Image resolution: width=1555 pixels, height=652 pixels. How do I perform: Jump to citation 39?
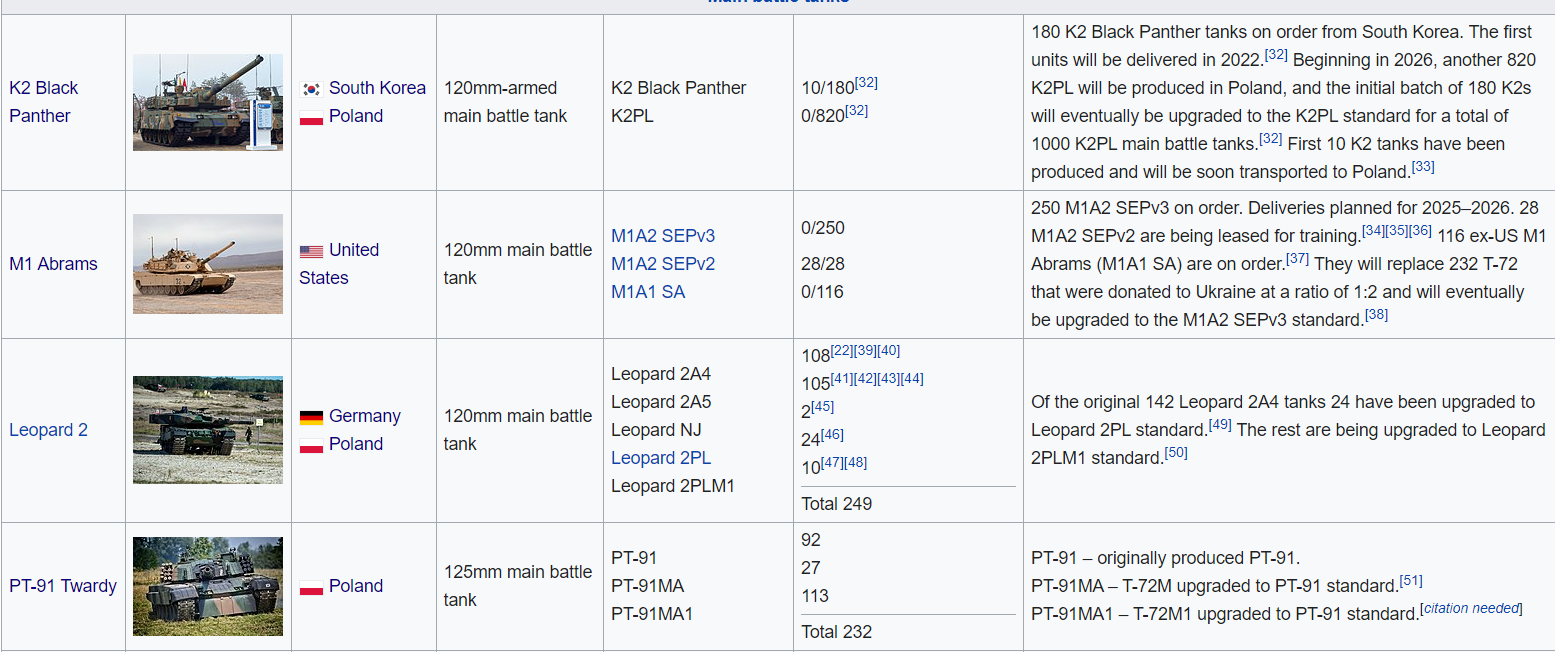point(865,351)
